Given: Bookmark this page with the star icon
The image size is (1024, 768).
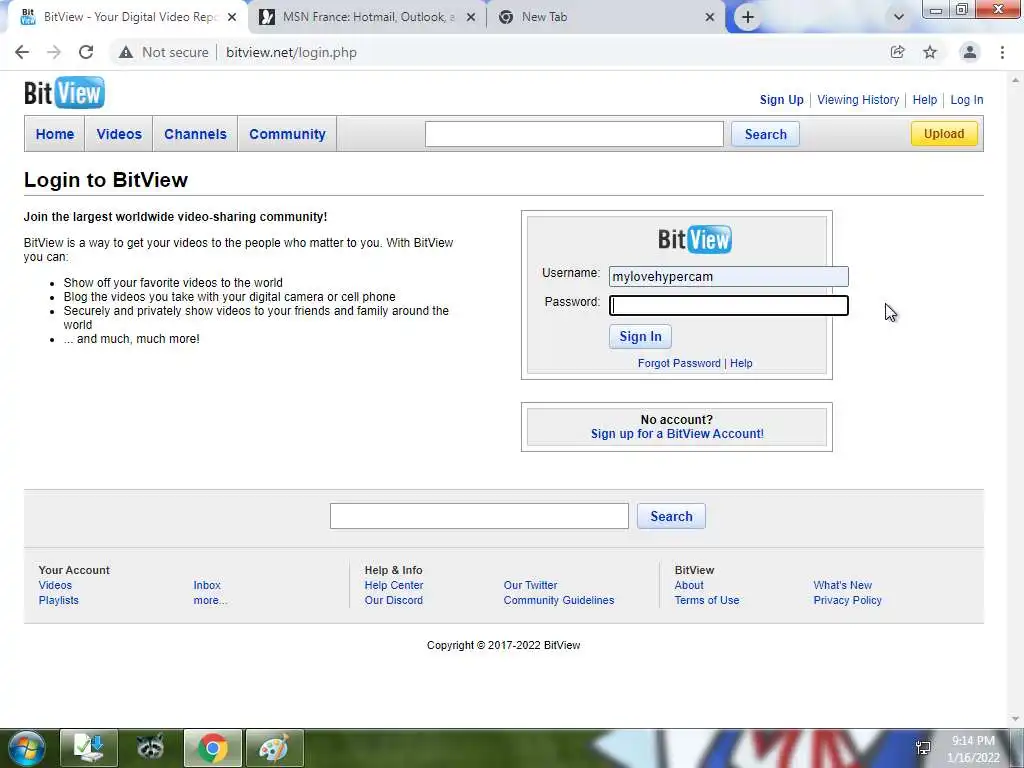Looking at the screenshot, I should 930,52.
